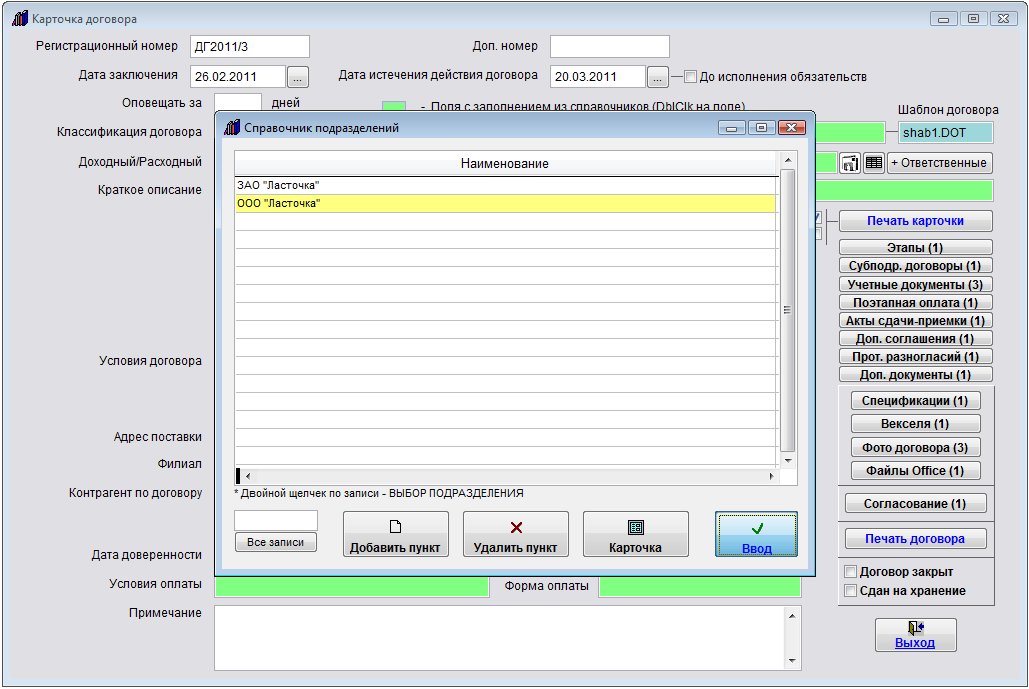This screenshot has width=1029, height=689.
Task: Show all records with Все записи
Action: (x=276, y=542)
